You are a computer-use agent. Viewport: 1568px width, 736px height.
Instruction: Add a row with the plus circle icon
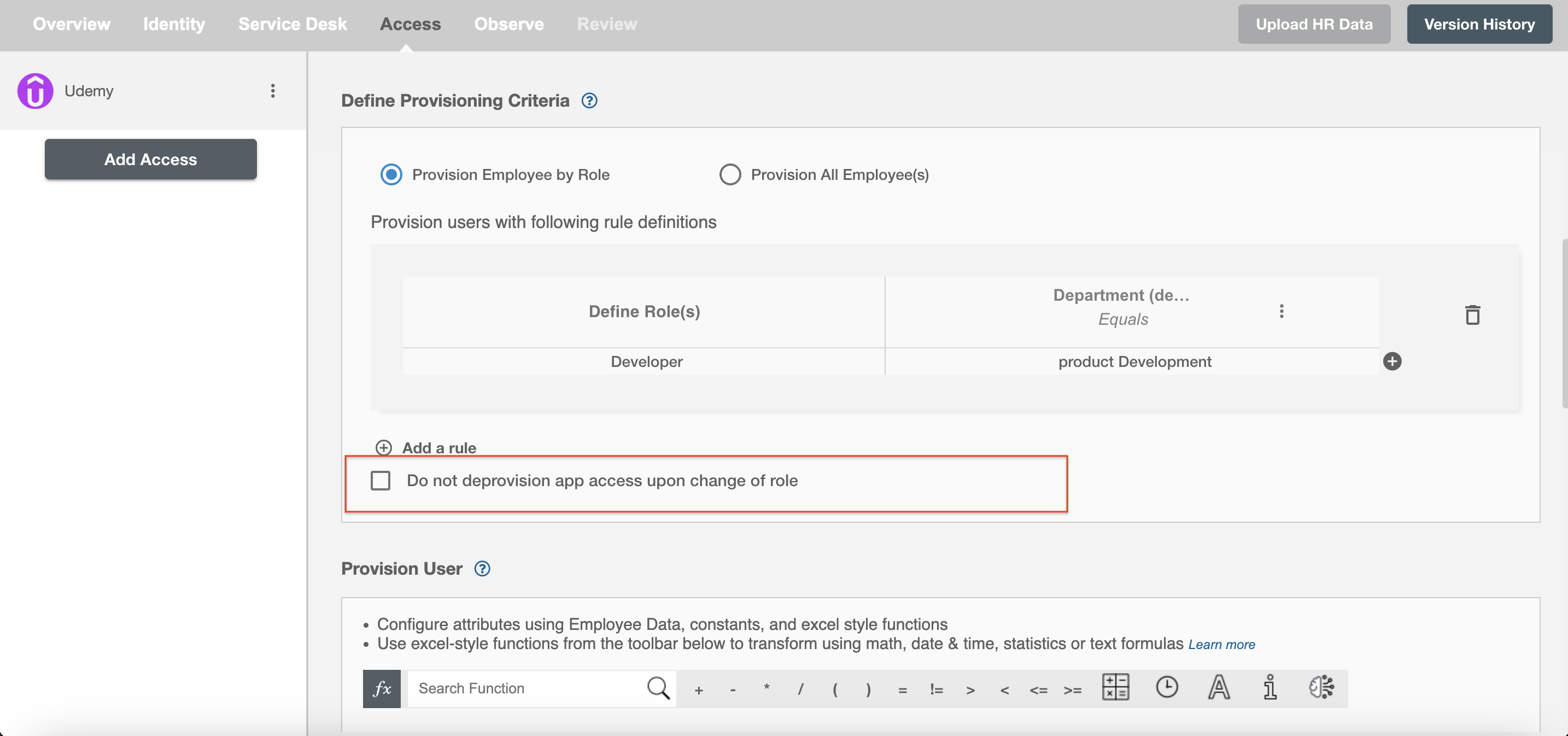(x=1392, y=361)
